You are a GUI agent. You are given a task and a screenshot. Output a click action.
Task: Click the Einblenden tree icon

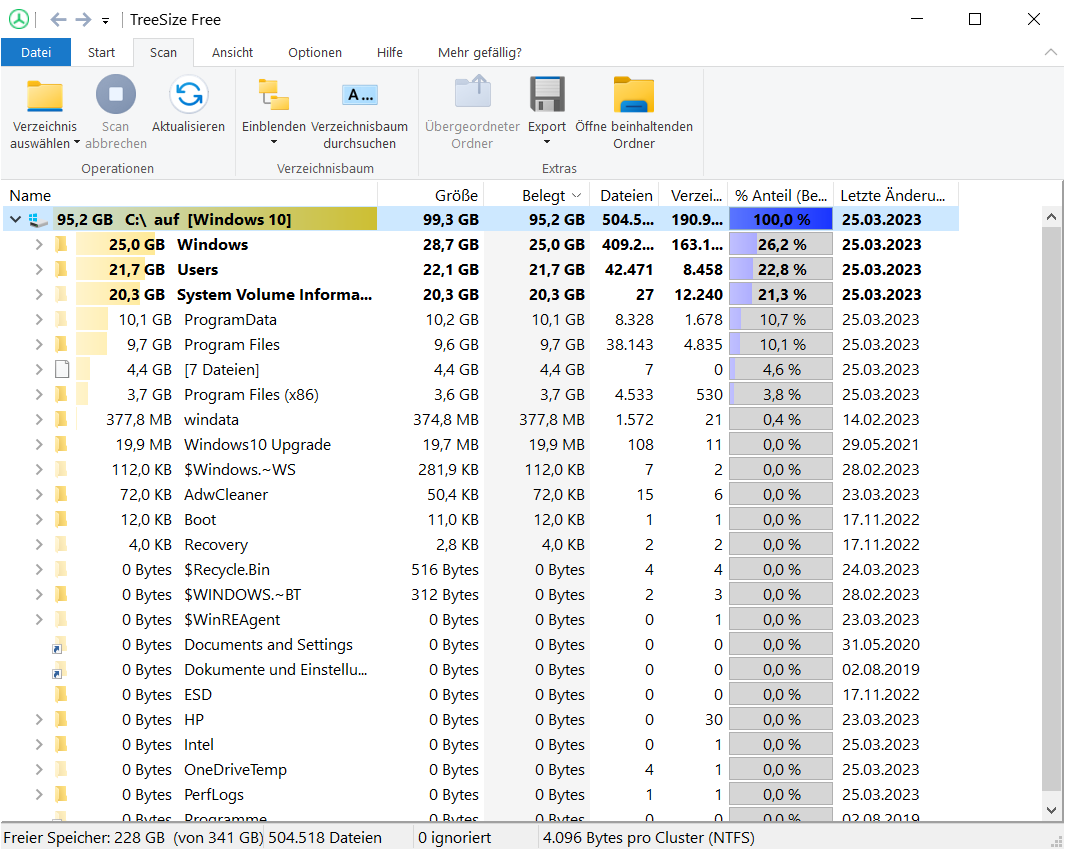(274, 95)
